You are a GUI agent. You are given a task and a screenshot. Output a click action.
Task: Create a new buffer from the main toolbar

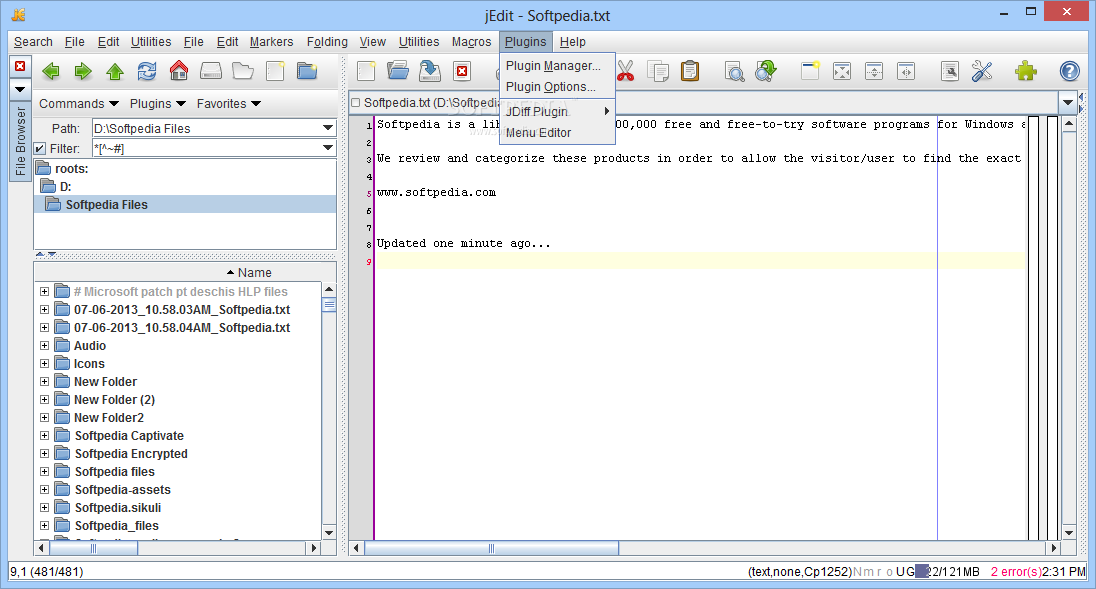(366, 71)
